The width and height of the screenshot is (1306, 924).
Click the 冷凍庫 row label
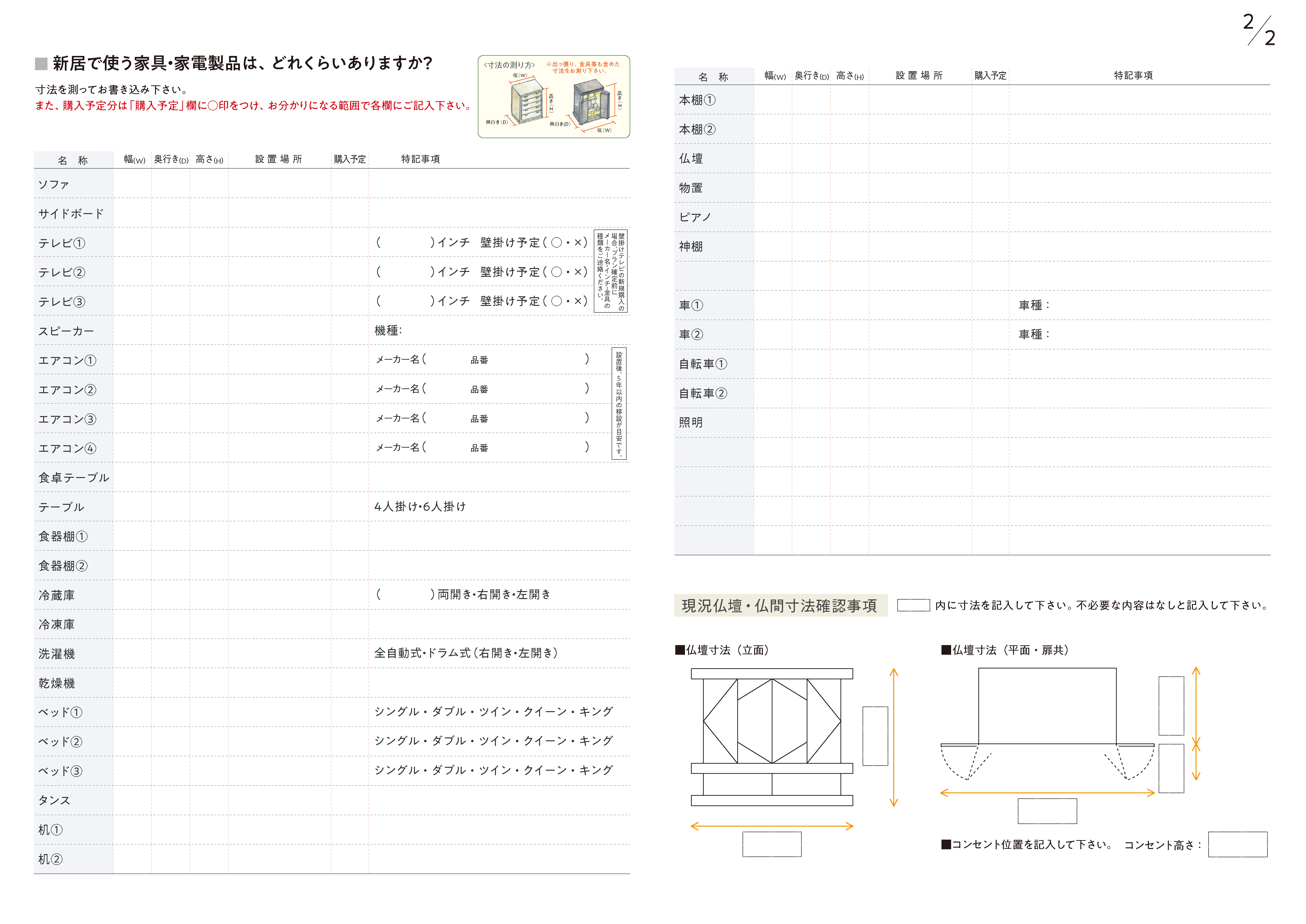pyautogui.click(x=56, y=625)
